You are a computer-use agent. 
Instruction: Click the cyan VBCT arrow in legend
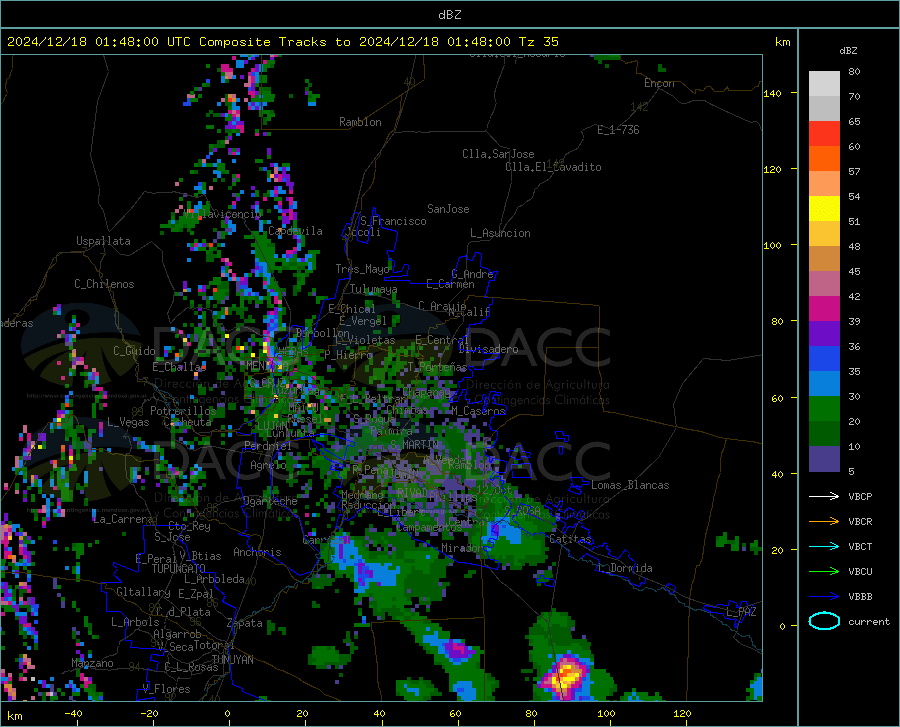tap(824, 546)
